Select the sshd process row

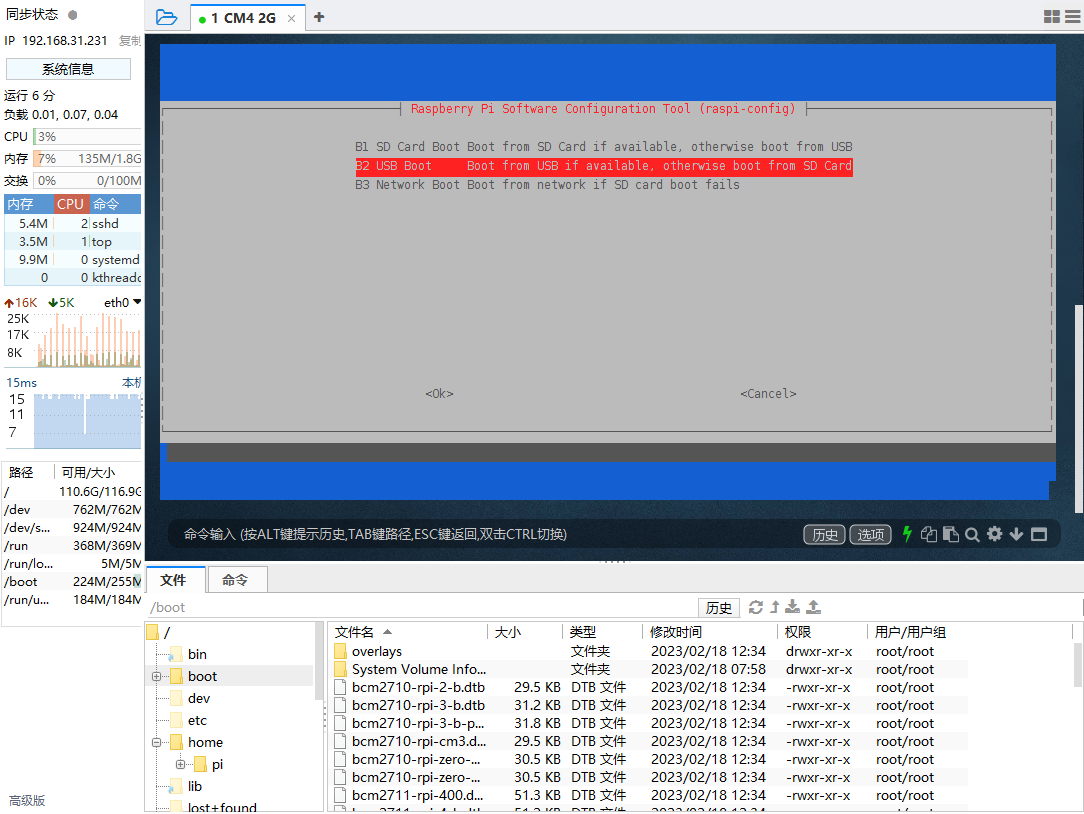pyautogui.click(x=73, y=223)
